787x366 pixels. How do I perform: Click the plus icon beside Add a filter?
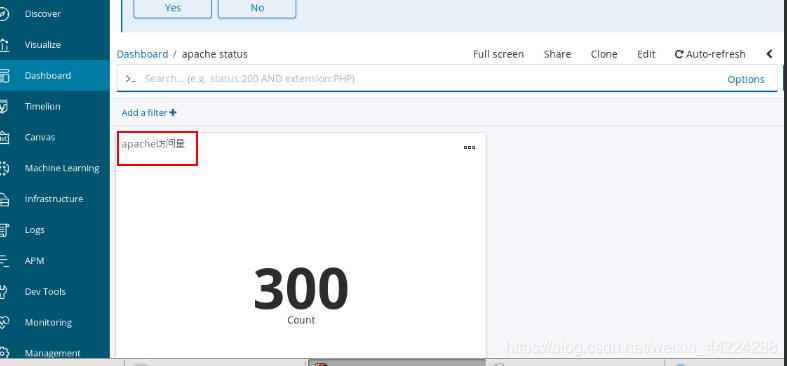tap(173, 113)
